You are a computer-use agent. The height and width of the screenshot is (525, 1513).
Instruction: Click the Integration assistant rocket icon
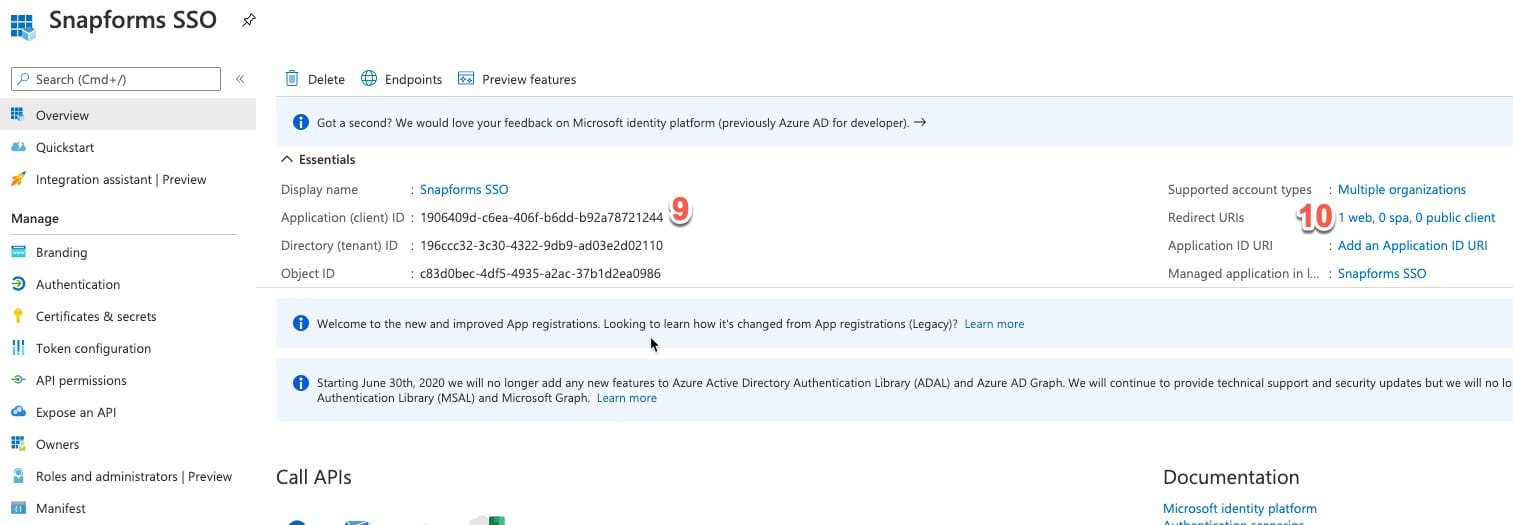click(18, 179)
